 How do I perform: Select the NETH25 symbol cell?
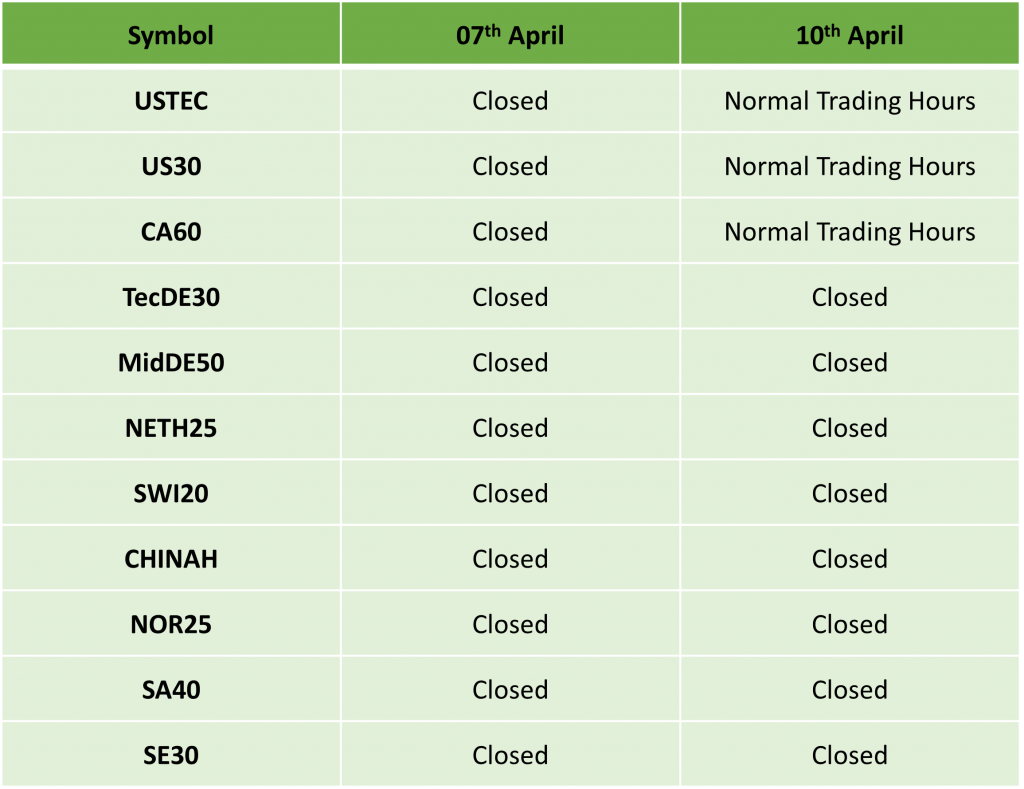[x=170, y=428]
